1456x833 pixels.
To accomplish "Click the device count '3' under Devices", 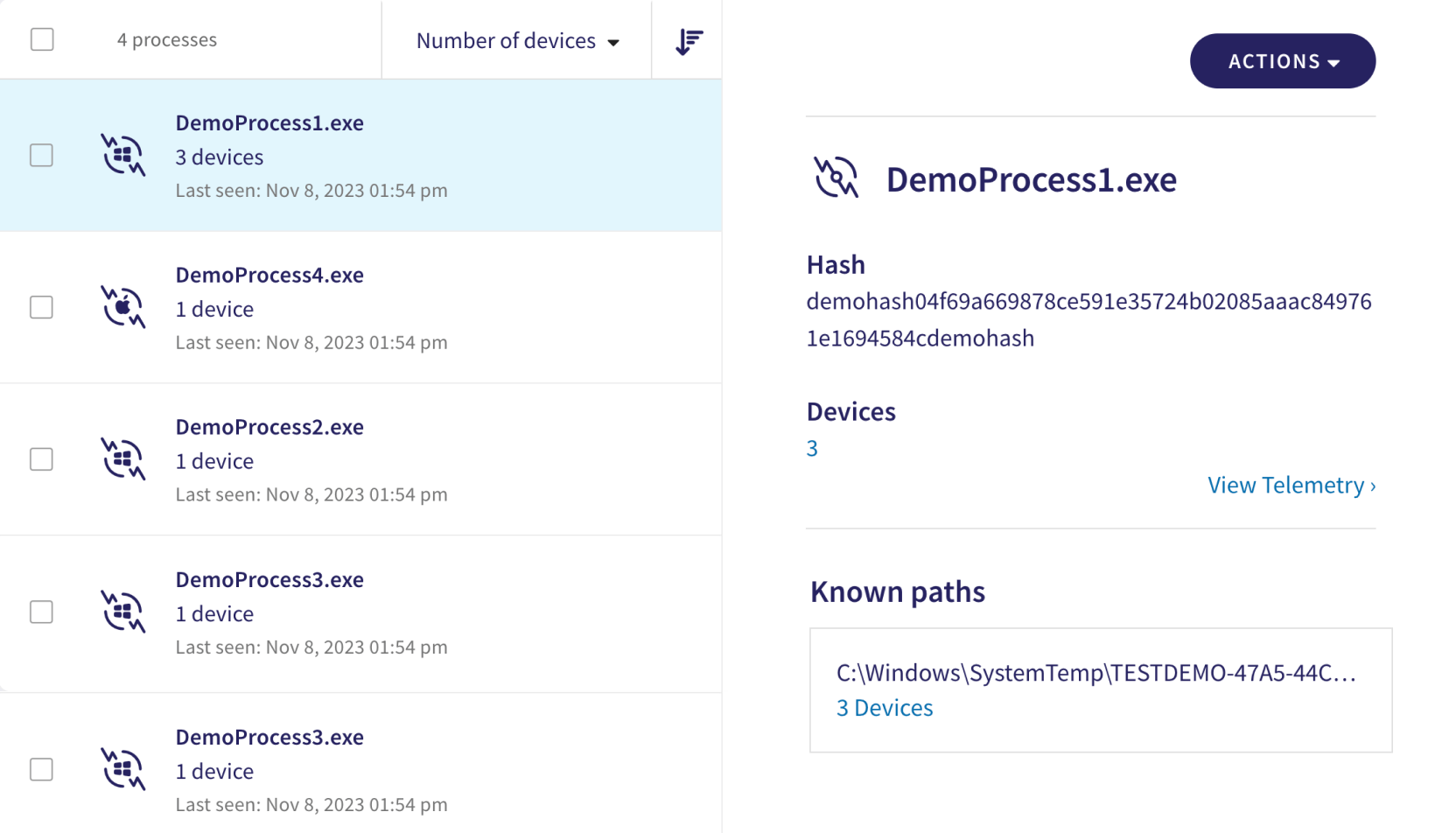I will pos(812,449).
